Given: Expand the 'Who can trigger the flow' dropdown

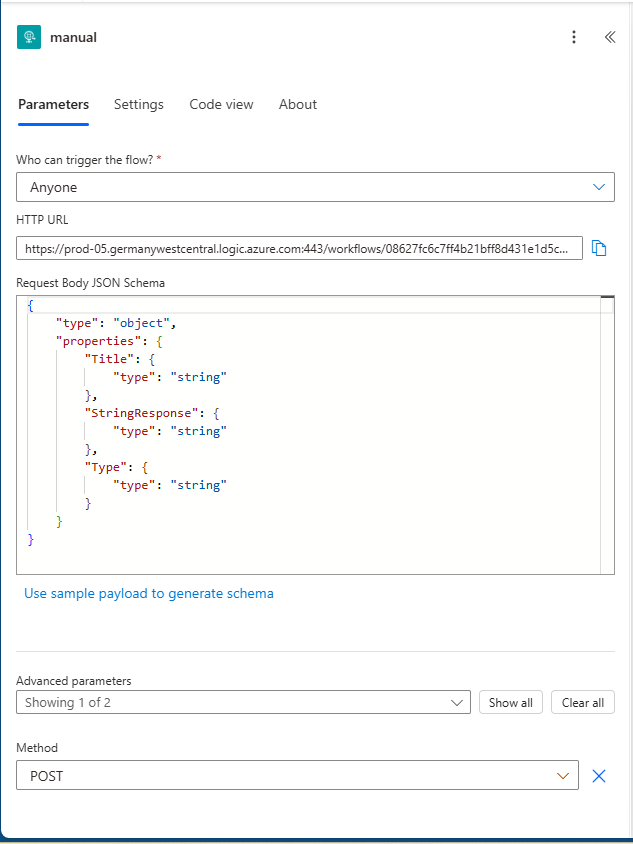Looking at the screenshot, I should coord(315,187).
